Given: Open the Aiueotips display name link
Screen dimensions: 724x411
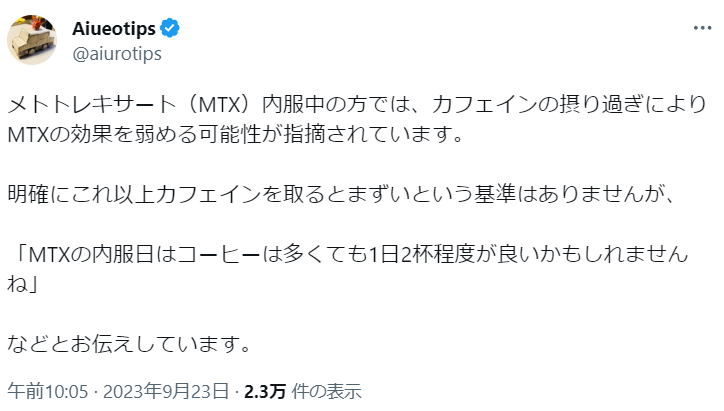Looking at the screenshot, I should click(114, 29).
